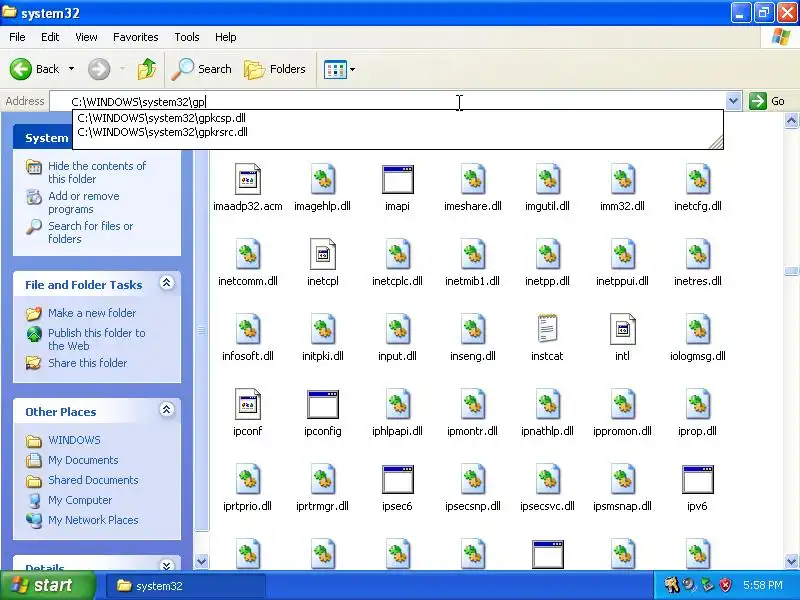Image resolution: width=800 pixels, height=600 pixels.
Task: Select the ipsec6 application icon
Action: [397, 479]
